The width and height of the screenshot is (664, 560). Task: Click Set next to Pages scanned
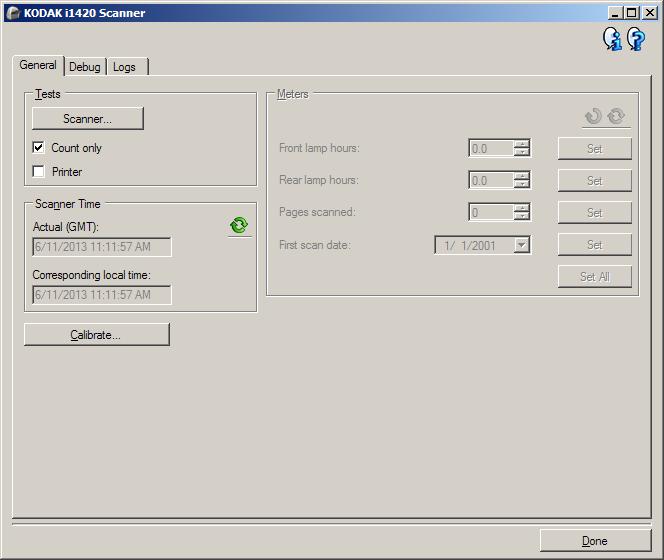click(595, 213)
